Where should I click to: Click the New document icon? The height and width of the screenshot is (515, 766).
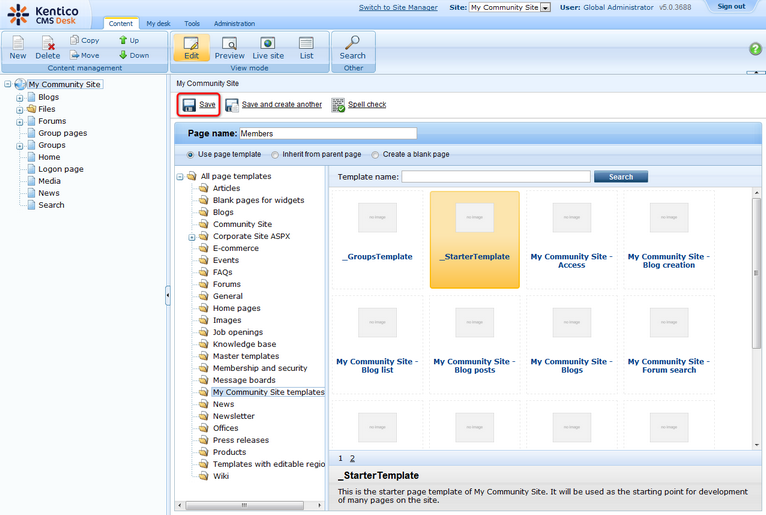[18, 47]
